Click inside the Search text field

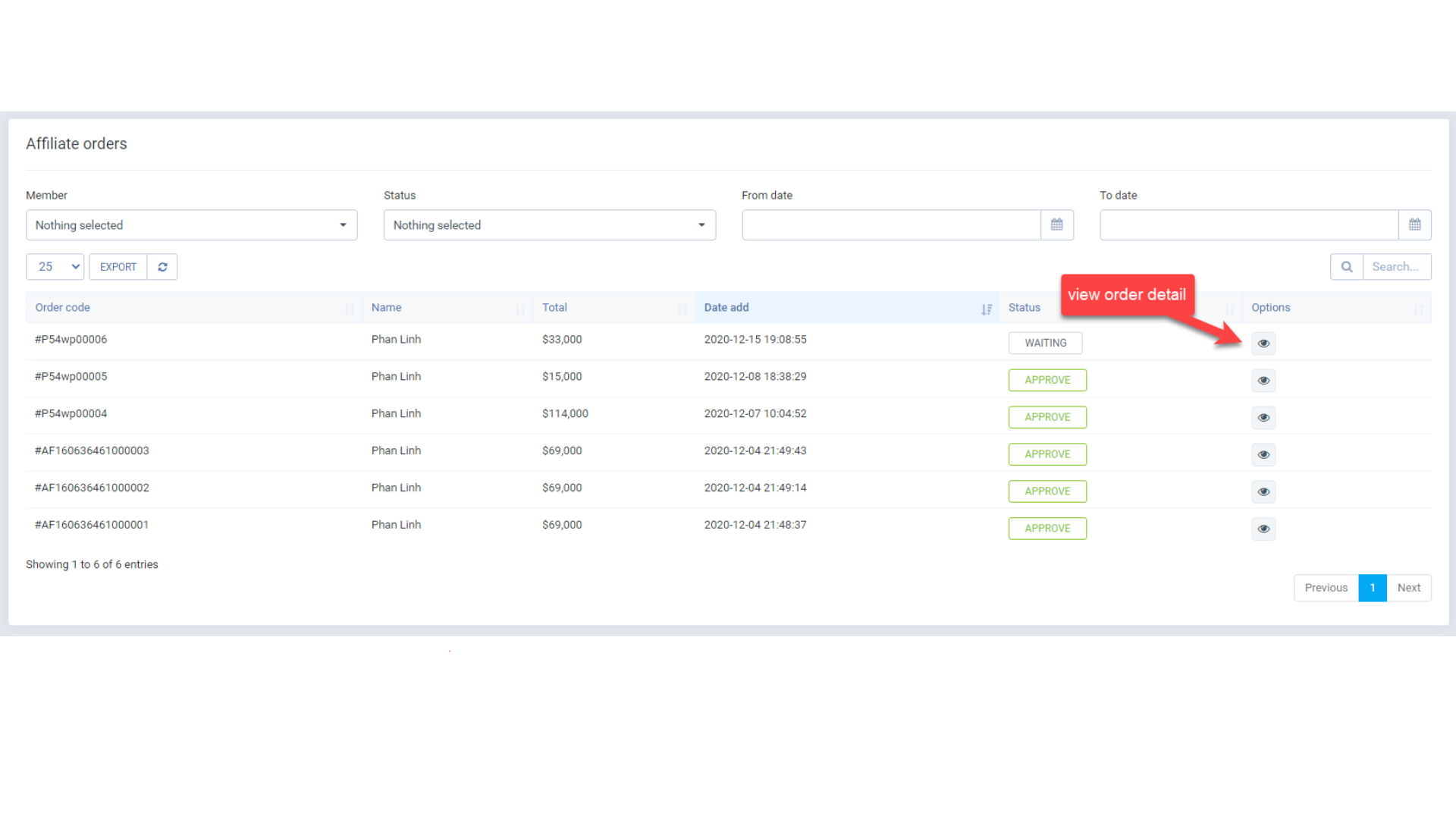click(1397, 266)
